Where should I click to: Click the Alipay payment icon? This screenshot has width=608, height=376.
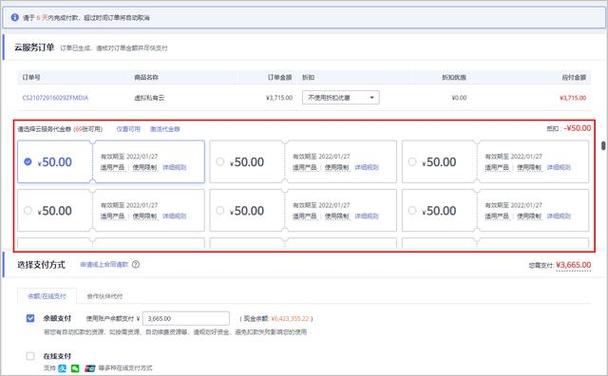(x=62, y=368)
